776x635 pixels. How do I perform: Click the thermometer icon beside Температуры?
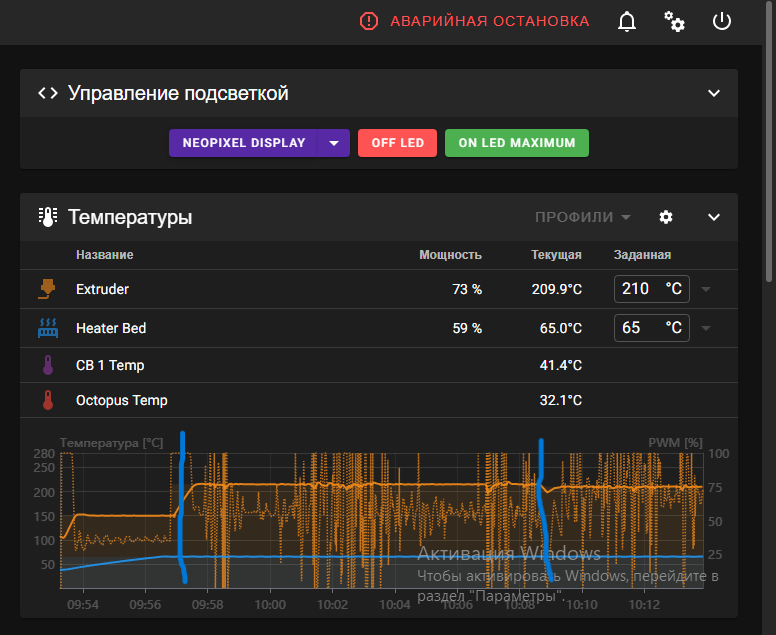(48, 217)
